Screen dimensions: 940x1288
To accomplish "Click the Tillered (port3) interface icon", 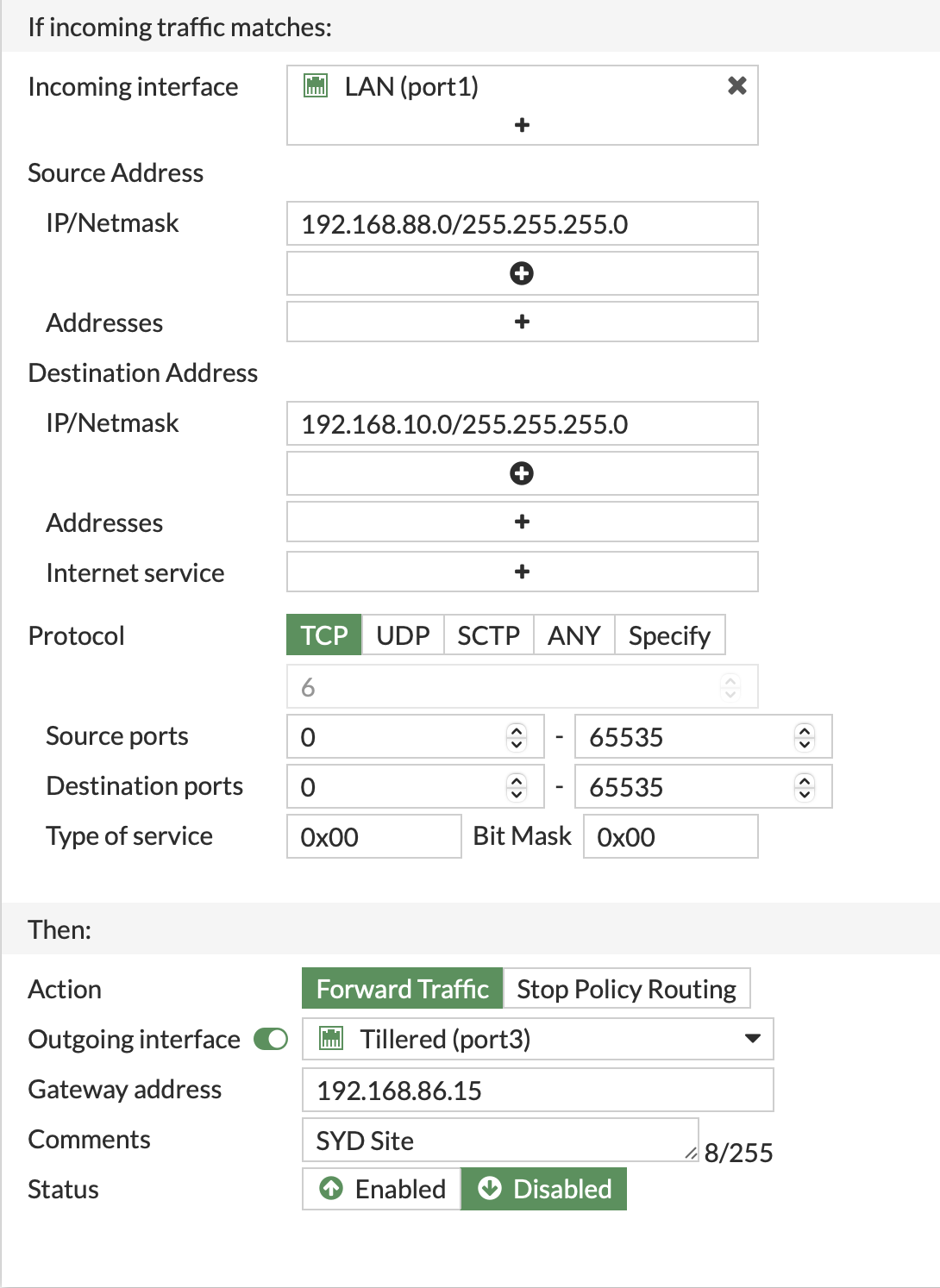I will (x=332, y=1039).
